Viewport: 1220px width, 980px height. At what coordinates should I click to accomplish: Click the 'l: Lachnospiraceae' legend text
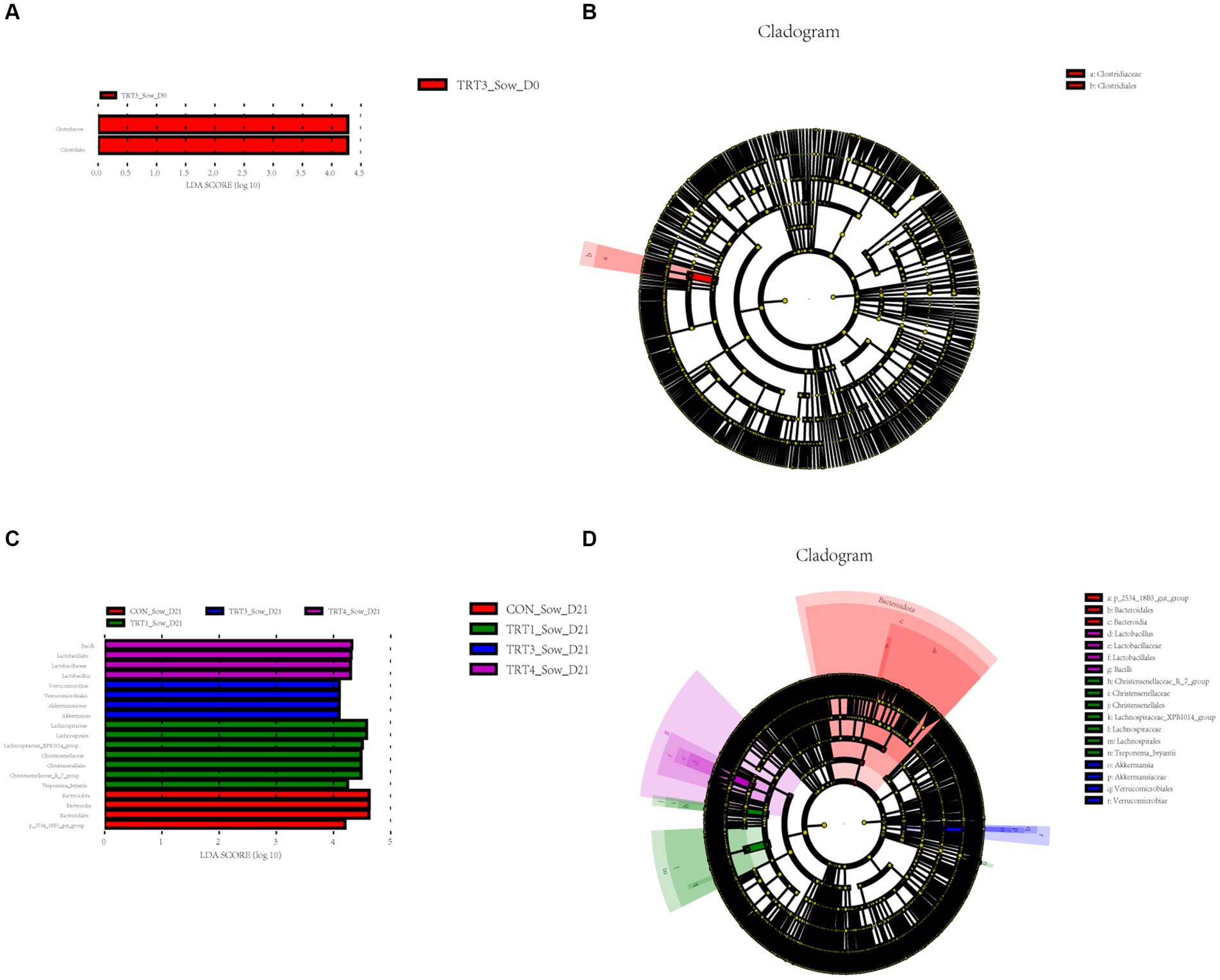click(1134, 729)
